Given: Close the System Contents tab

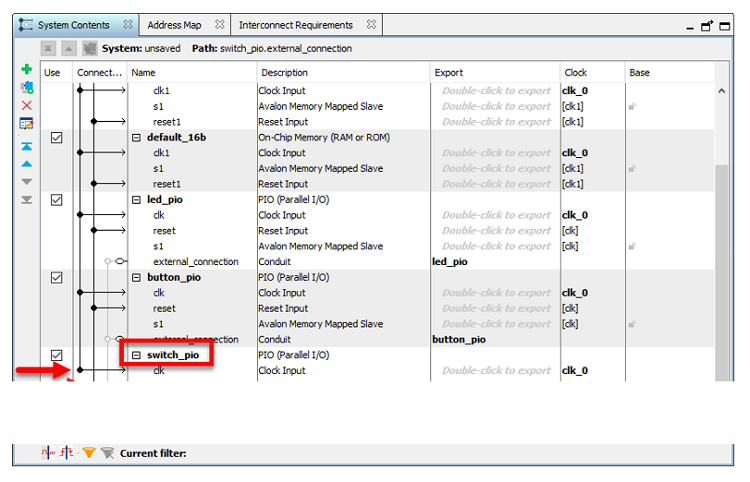Looking at the screenshot, I should 128,24.
